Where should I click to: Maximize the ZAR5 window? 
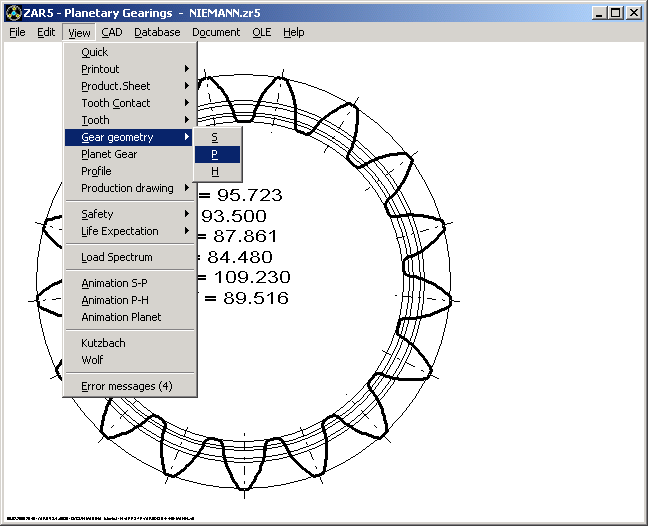coord(616,13)
